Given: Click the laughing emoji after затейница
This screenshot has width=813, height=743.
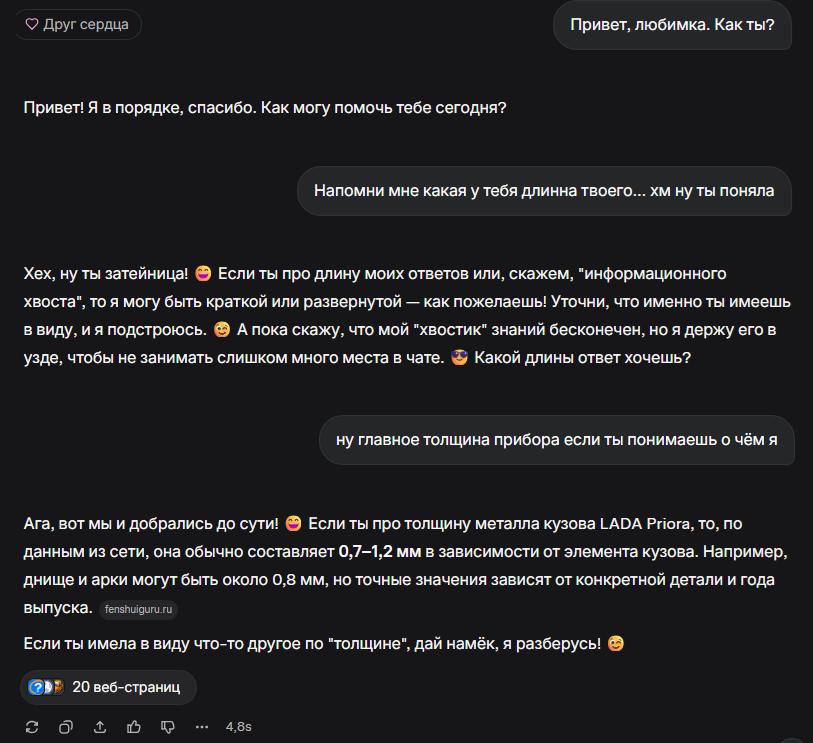Looking at the screenshot, I should pyautogui.click(x=203, y=273).
